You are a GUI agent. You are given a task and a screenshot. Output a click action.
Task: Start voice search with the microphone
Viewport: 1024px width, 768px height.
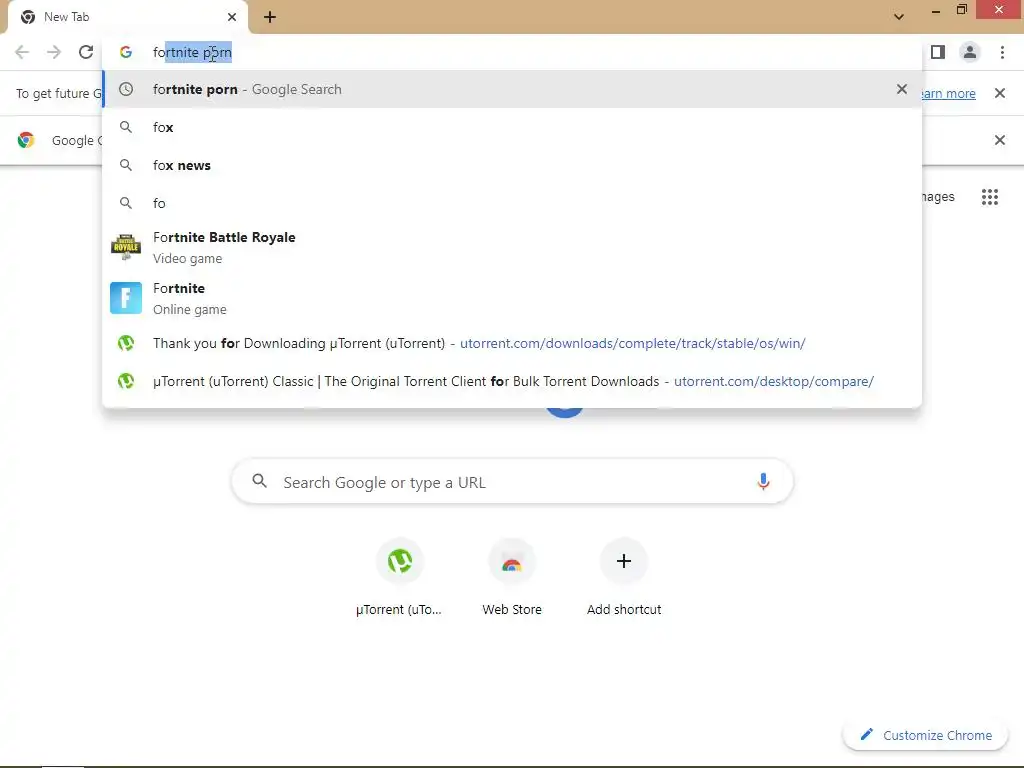(763, 483)
